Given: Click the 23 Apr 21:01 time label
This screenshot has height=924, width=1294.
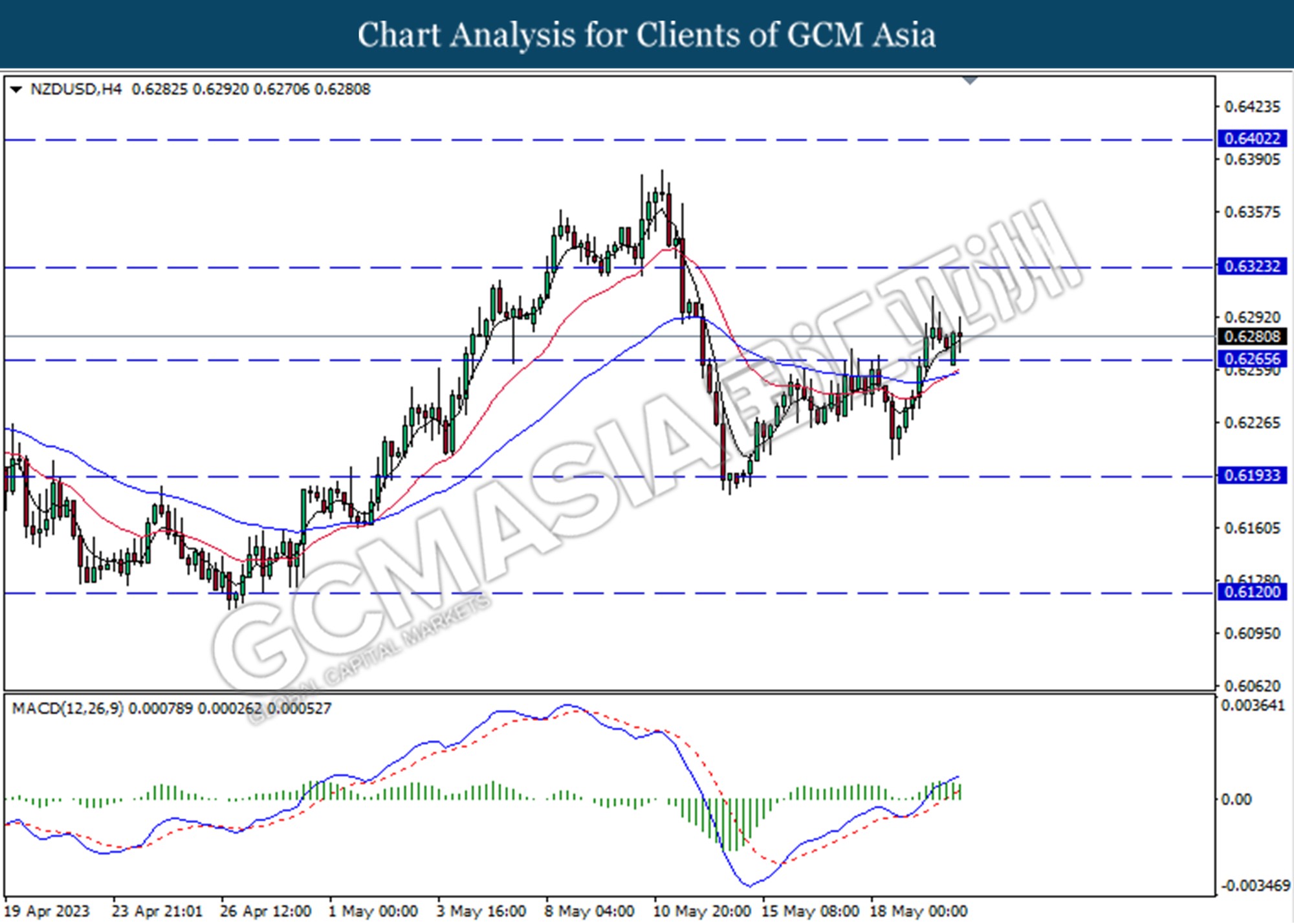Looking at the screenshot, I should pyautogui.click(x=157, y=911).
